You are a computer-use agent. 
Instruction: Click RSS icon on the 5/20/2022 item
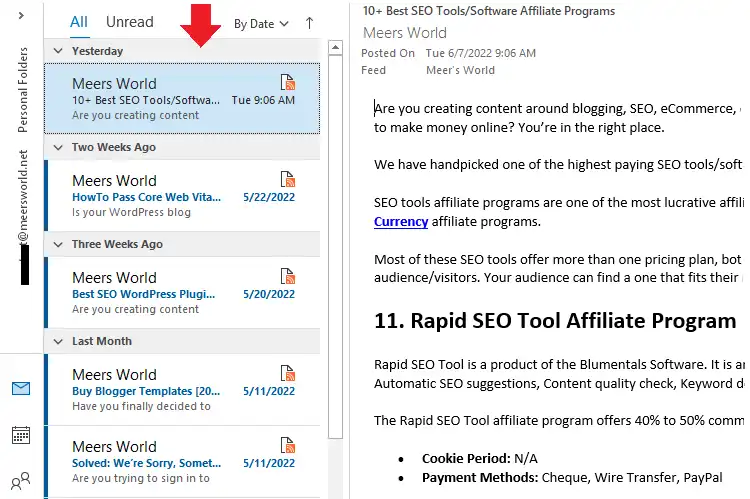[x=287, y=277]
